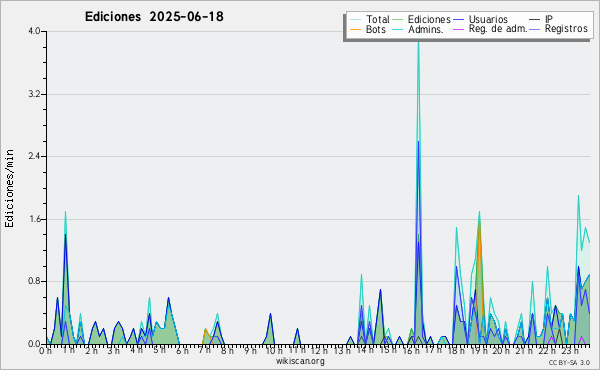Click the 'Ediciones 2025-06-18' chart title
Viewport: 600px width, 370px height.
point(154,17)
